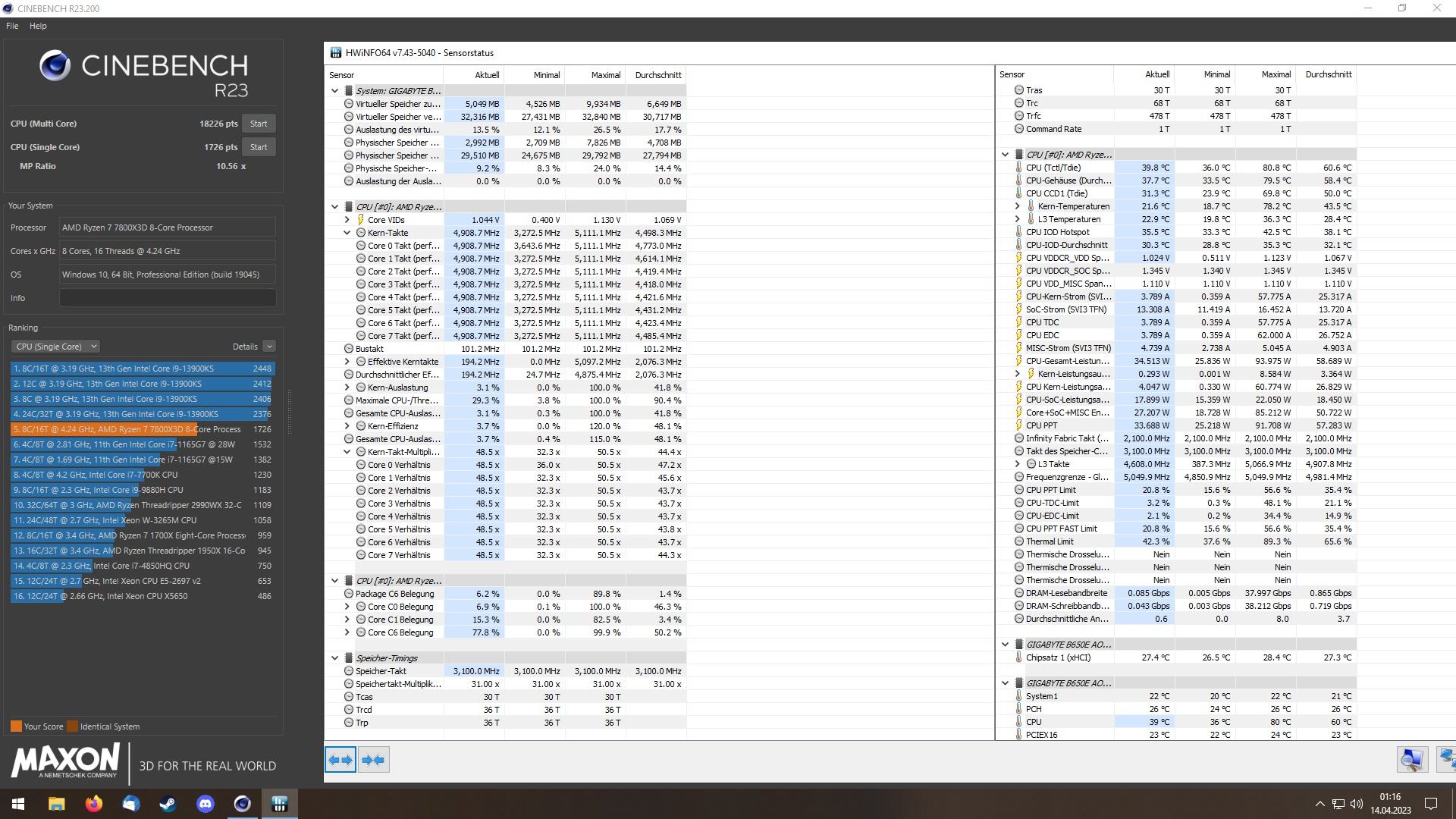
Task: Launch Firefox from the taskbar
Action: click(93, 804)
